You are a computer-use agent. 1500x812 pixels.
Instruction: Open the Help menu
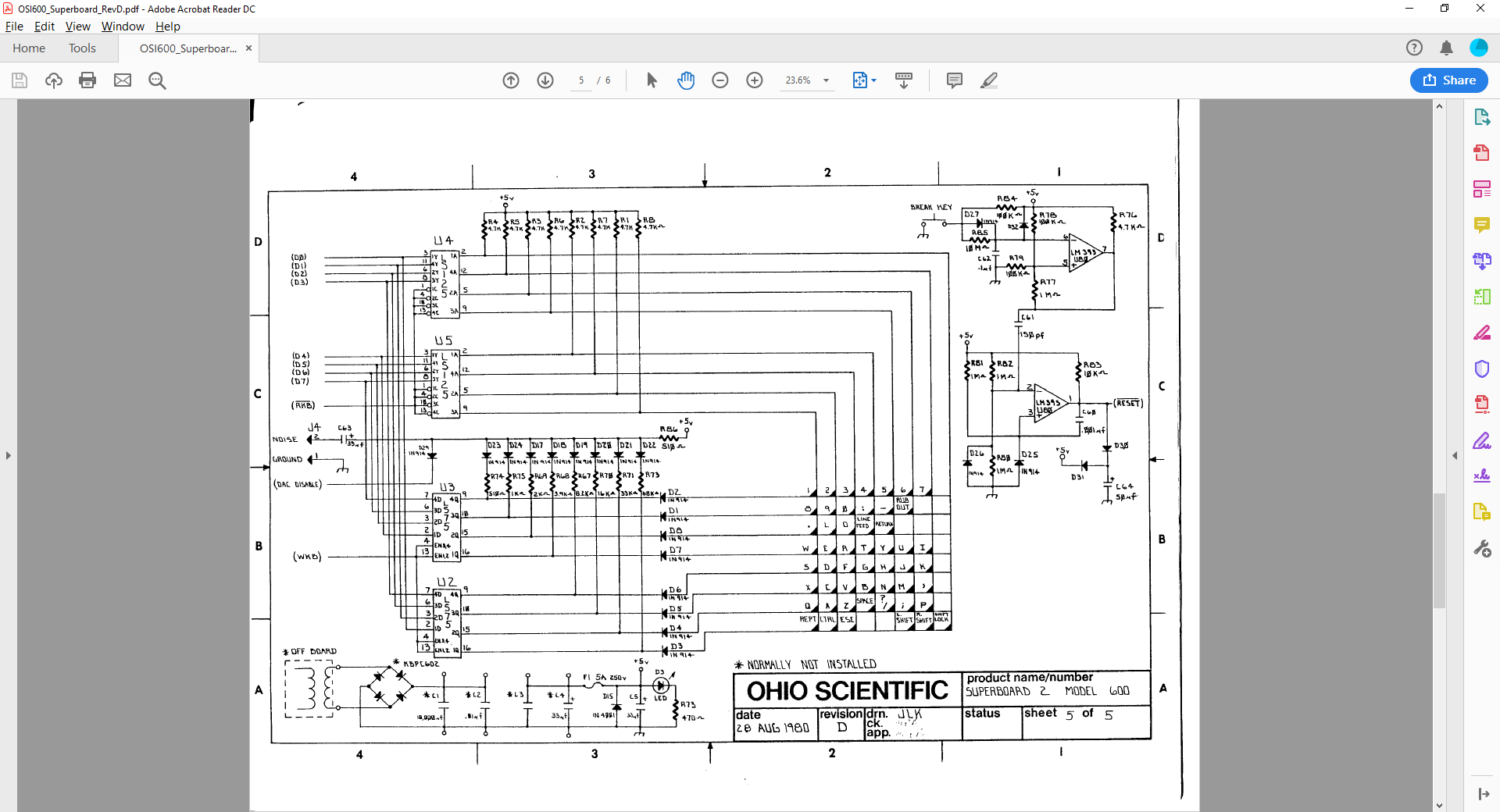point(167,26)
